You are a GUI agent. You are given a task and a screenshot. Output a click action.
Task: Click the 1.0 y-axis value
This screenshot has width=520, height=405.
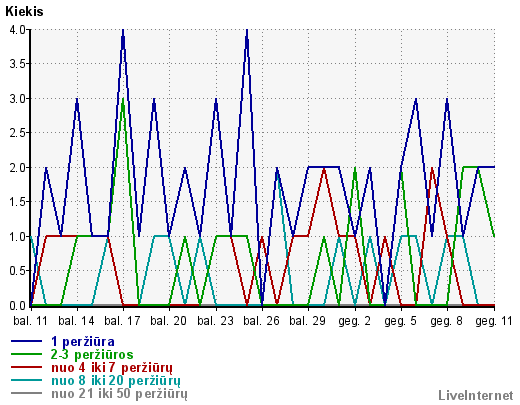pos(18,237)
